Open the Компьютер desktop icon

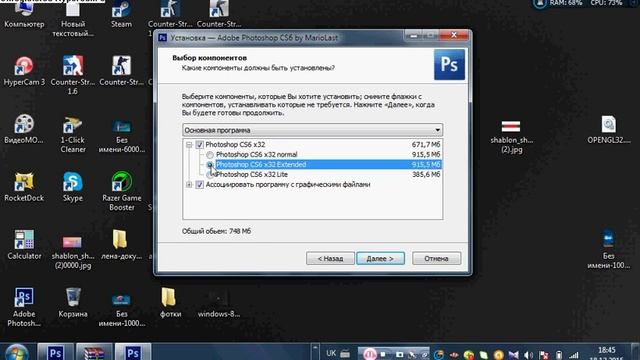pyautogui.click(x=24, y=14)
